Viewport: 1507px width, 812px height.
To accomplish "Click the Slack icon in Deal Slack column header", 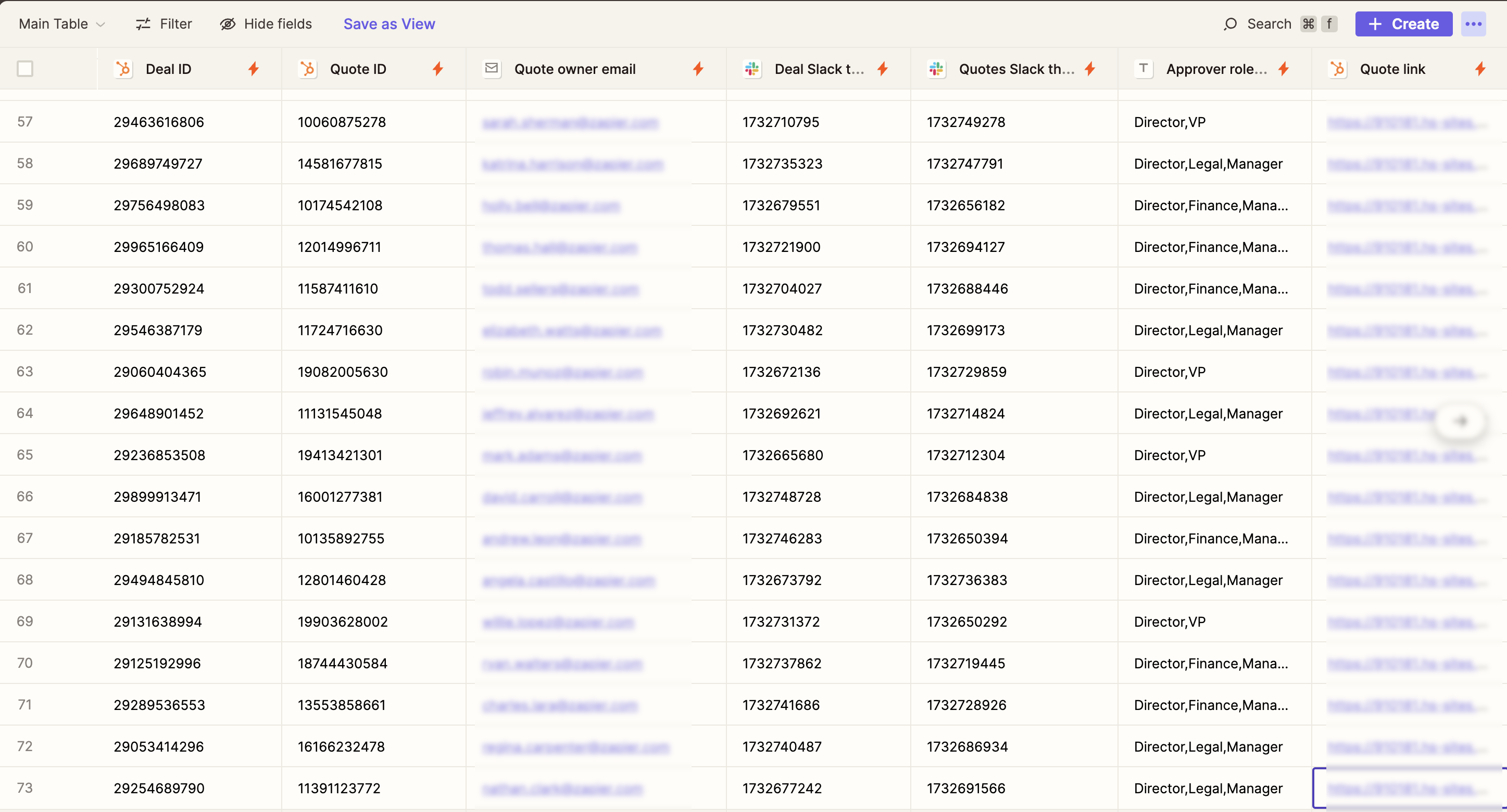I will pos(752,69).
